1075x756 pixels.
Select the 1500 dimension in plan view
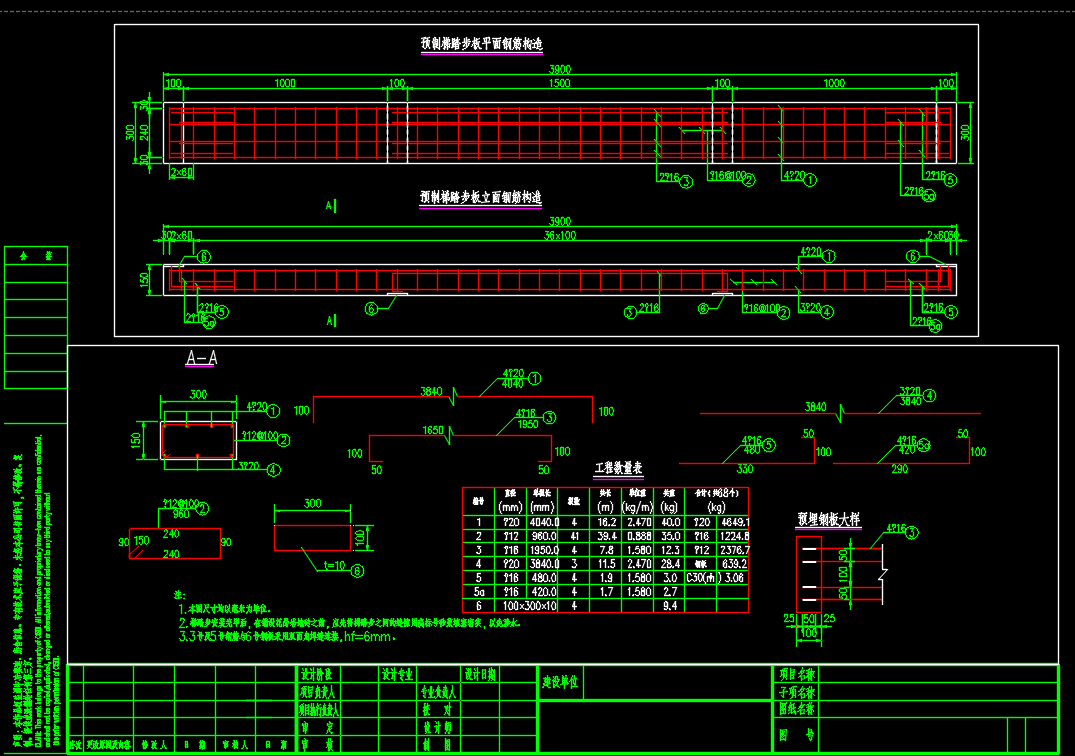click(559, 84)
